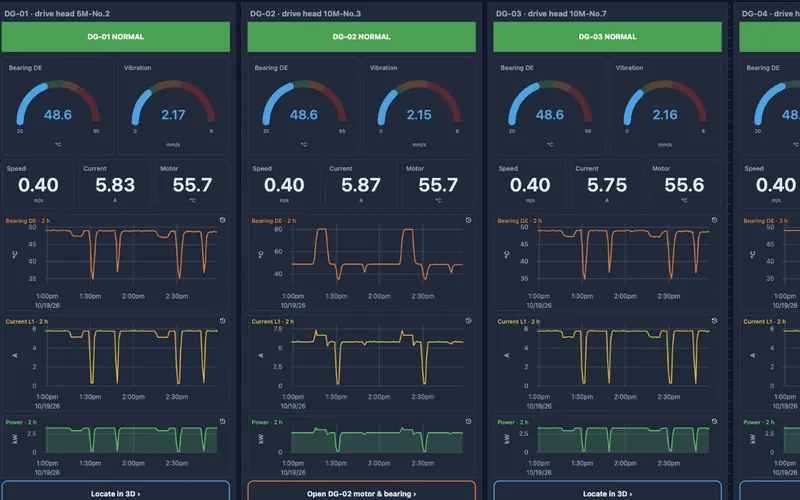
Task: Click the DG-01 Current L1 line chart
Action: pos(132,357)
